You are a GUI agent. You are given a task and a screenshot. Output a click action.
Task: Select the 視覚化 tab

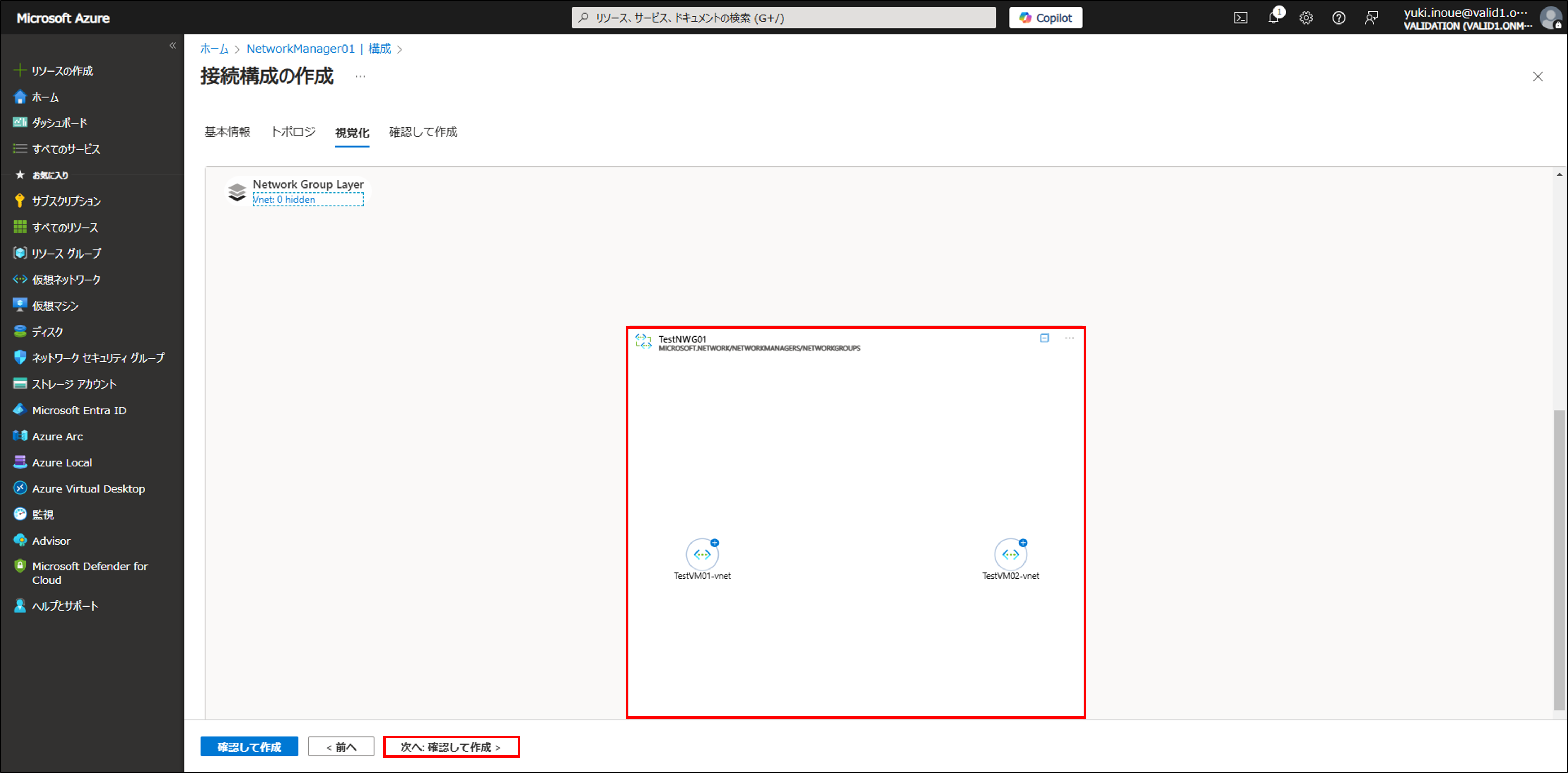(x=352, y=133)
